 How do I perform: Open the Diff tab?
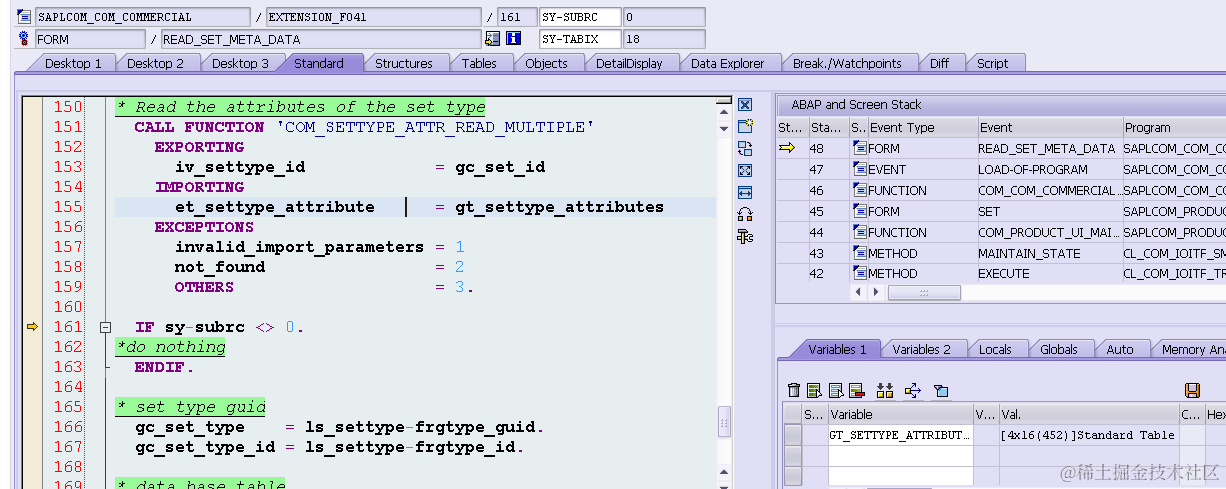pos(939,63)
